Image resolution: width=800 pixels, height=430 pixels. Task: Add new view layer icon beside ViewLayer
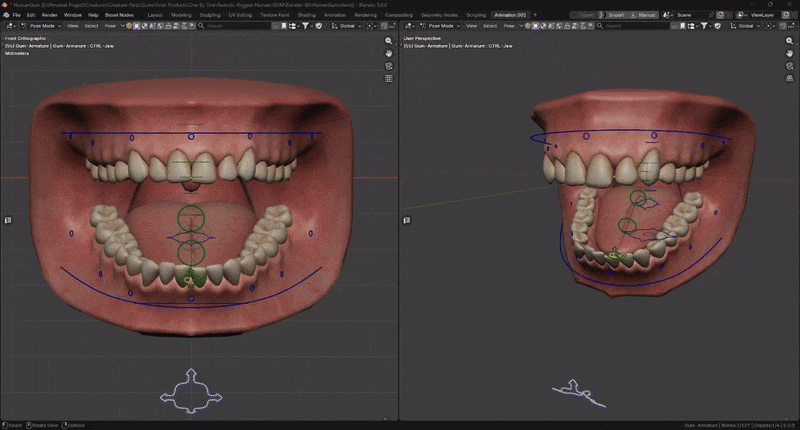[786, 15]
